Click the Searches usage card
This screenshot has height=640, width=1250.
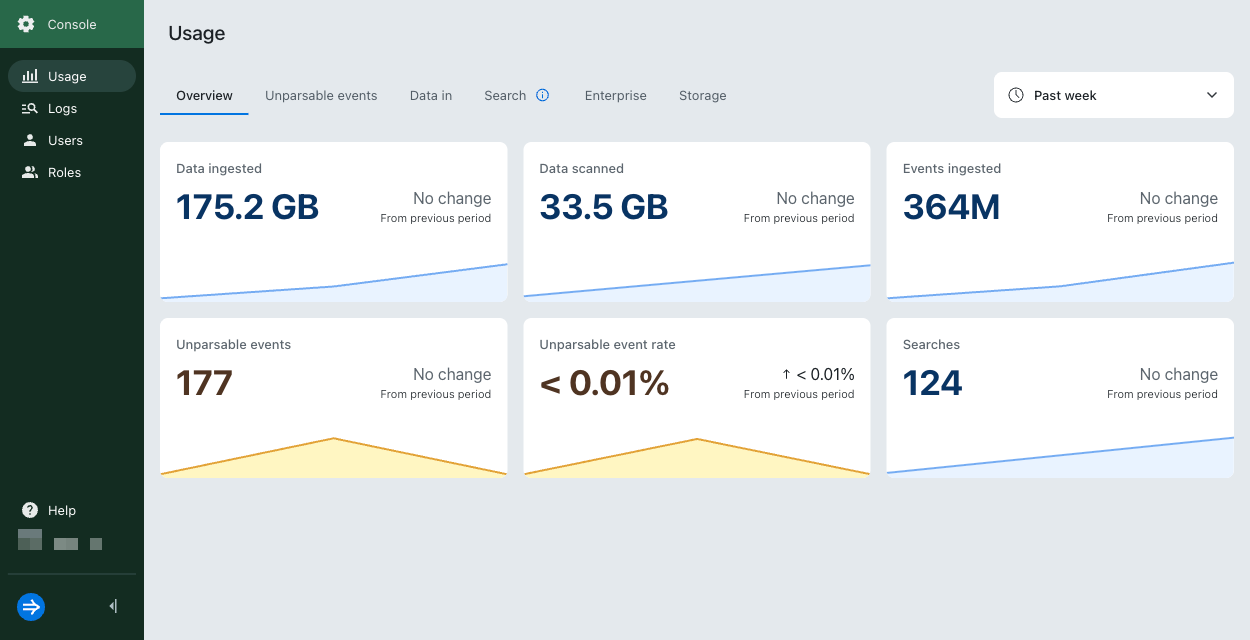click(x=1059, y=397)
